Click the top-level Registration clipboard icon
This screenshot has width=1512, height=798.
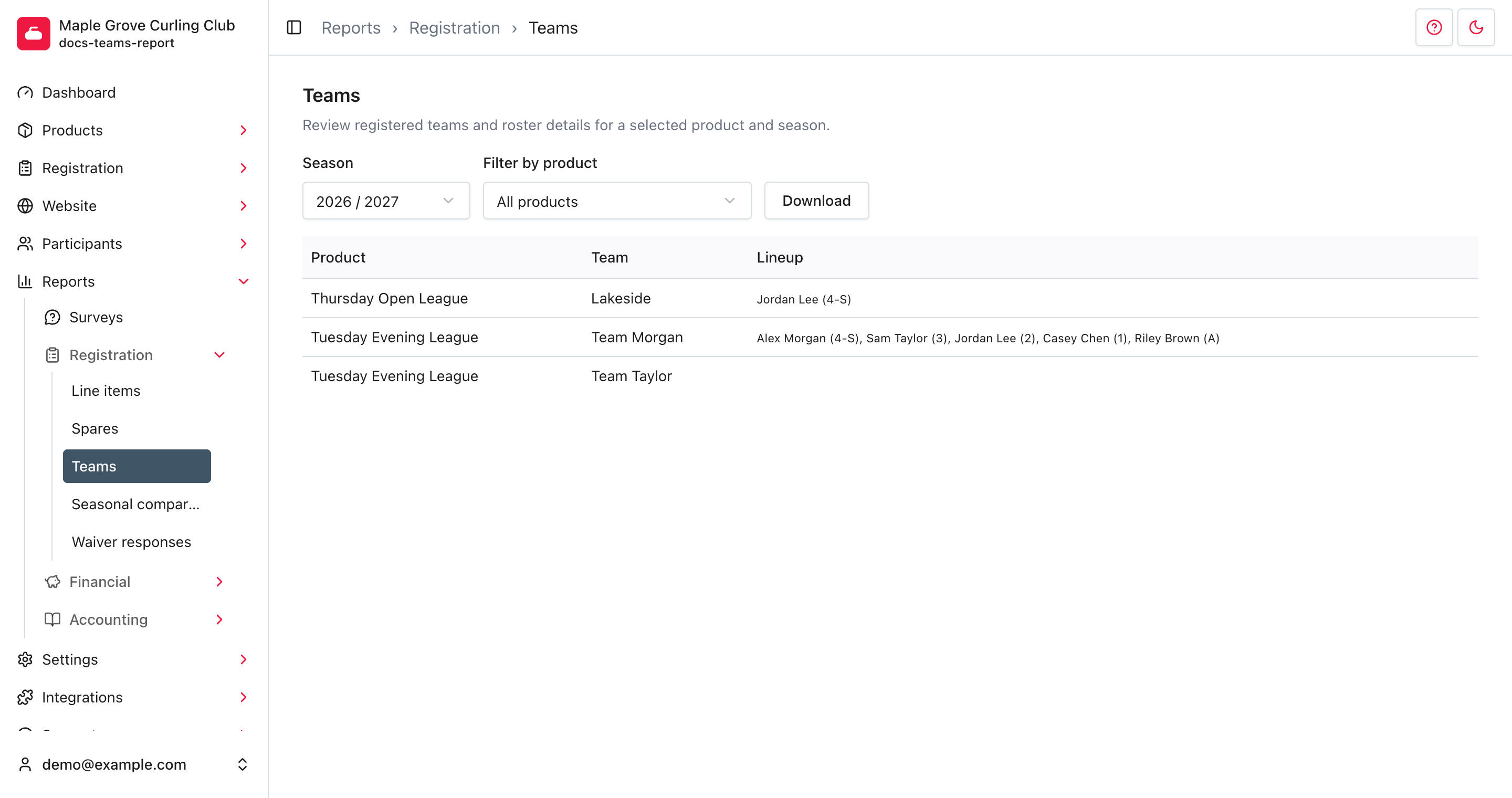pos(25,169)
